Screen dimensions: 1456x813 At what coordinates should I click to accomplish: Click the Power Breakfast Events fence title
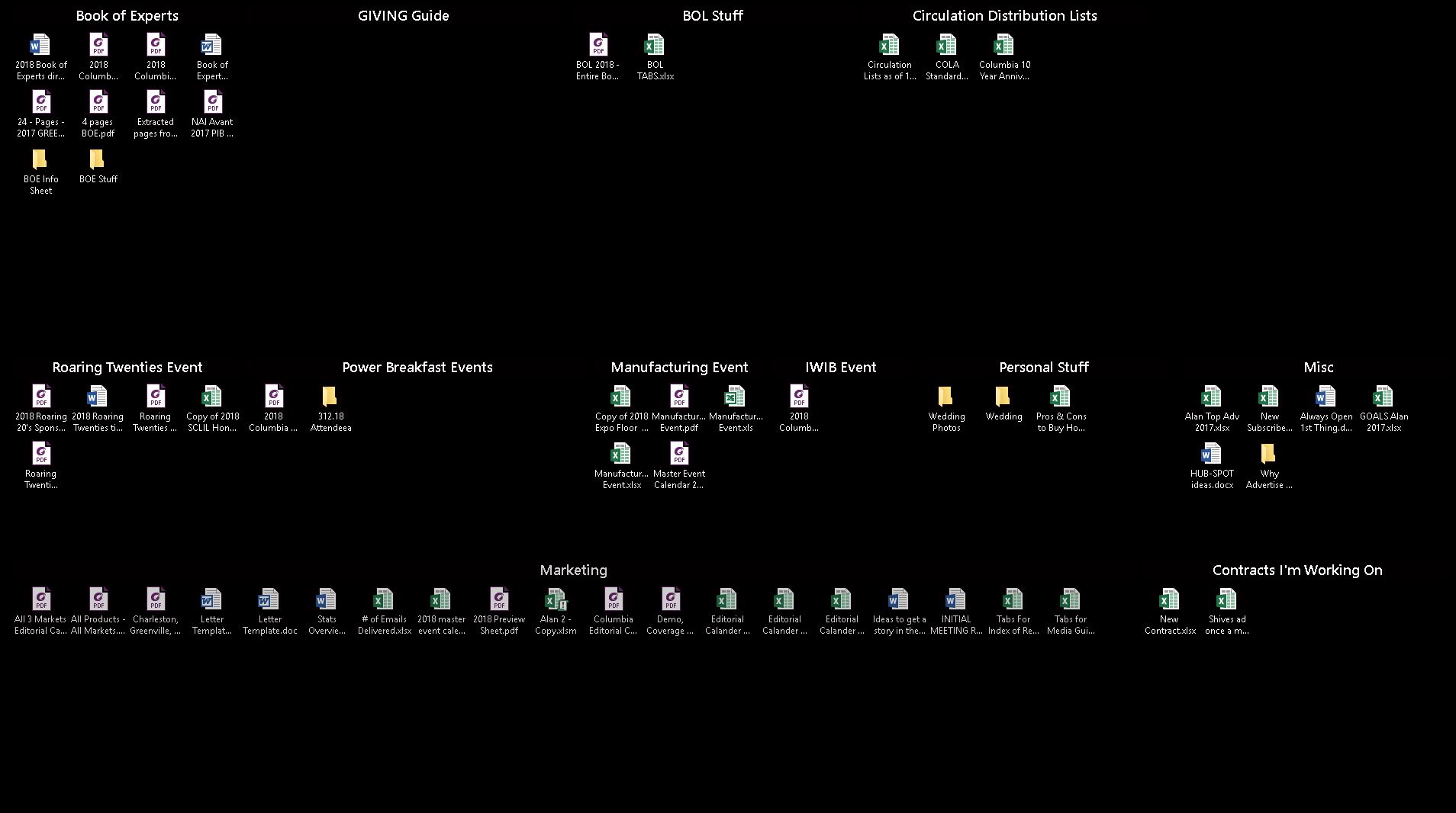(417, 367)
